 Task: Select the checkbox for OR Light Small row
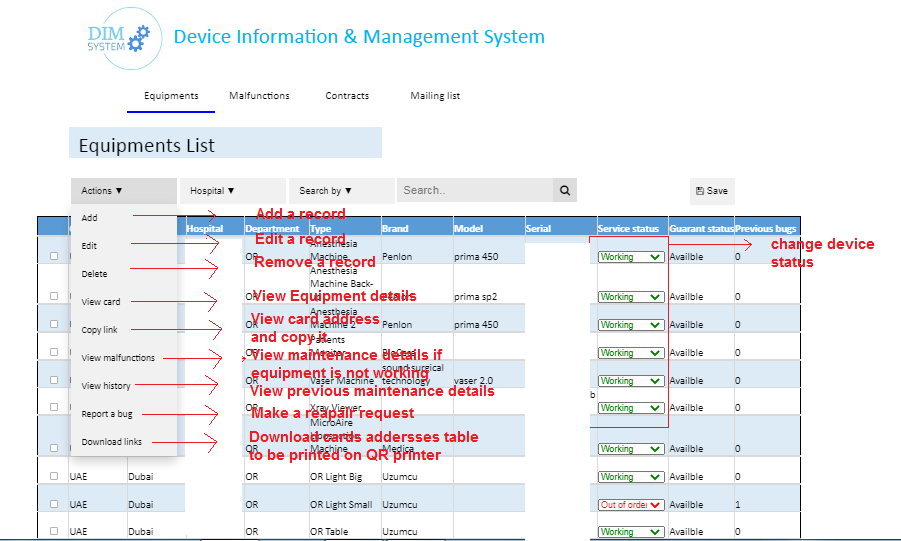pyautogui.click(x=54, y=505)
